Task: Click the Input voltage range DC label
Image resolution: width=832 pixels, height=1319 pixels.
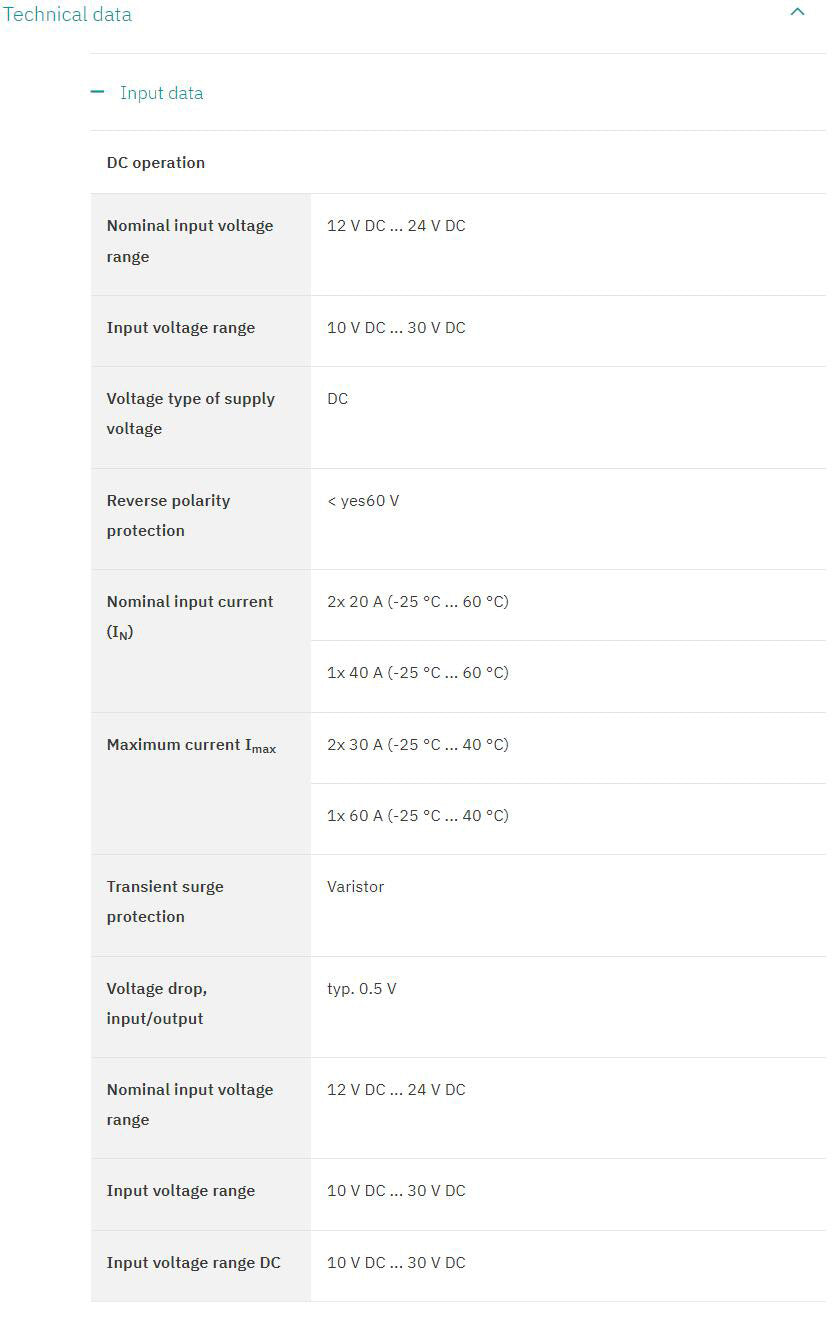Action: 193,1262
